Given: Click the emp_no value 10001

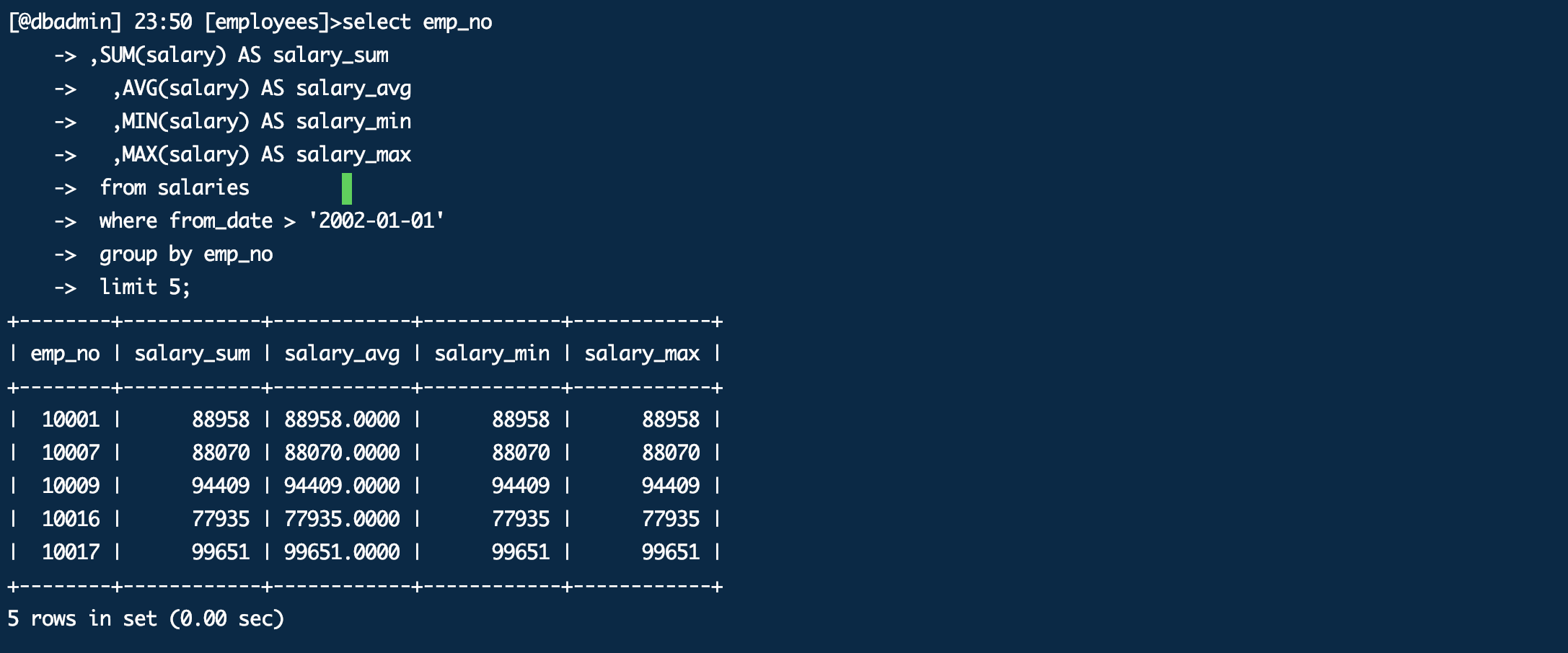Looking at the screenshot, I should click(x=71, y=420).
